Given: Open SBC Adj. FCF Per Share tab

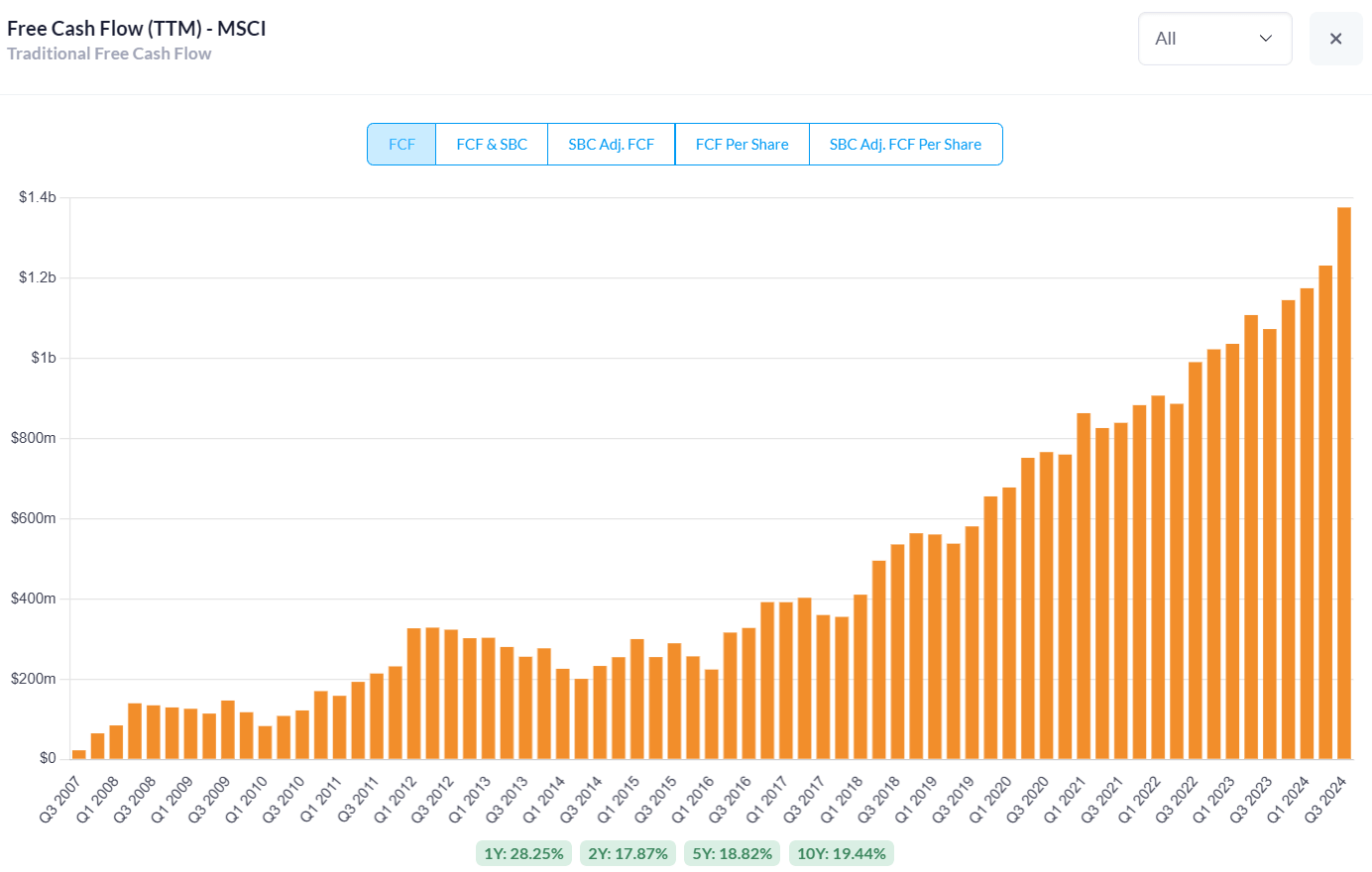Looking at the screenshot, I should 905,145.
